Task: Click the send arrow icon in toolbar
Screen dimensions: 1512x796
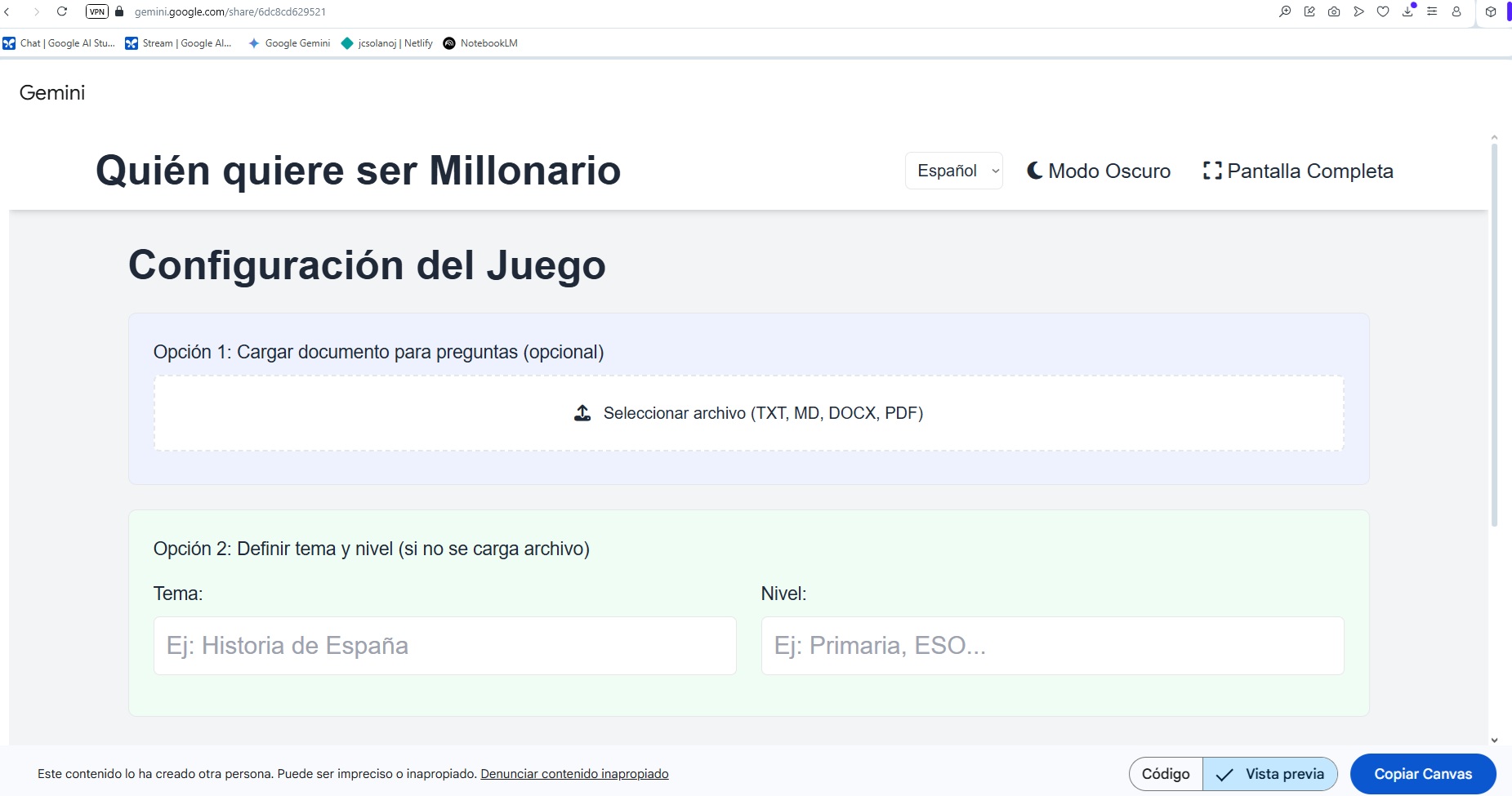Action: point(1358,11)
